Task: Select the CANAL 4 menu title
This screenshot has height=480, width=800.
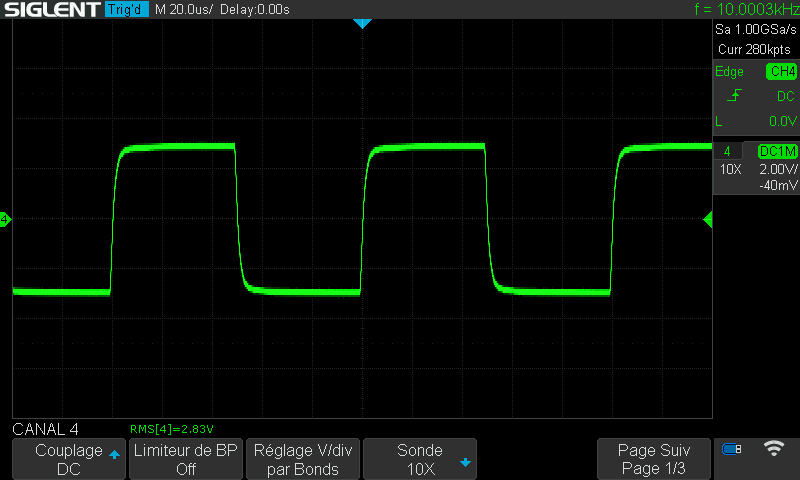Action: pos(48,429)
